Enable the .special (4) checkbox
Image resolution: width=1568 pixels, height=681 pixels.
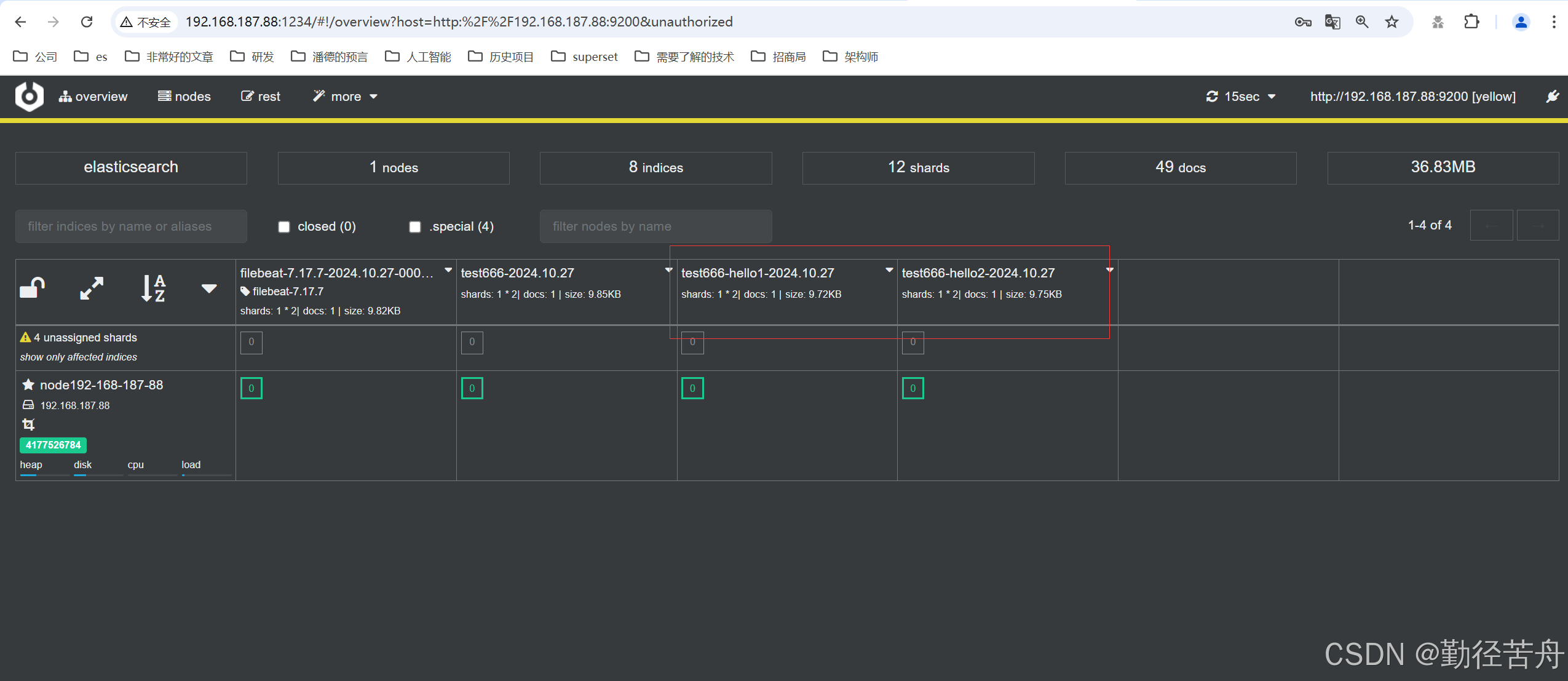[x=415, y=227]
